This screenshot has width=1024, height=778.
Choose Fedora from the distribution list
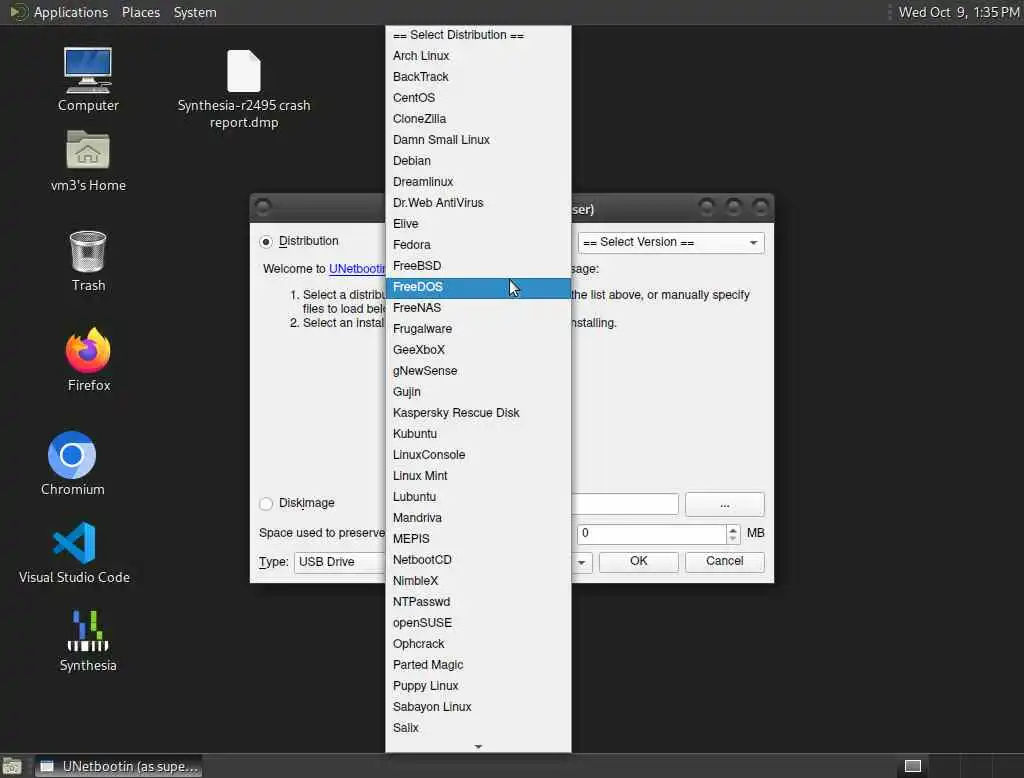point(478,245)
